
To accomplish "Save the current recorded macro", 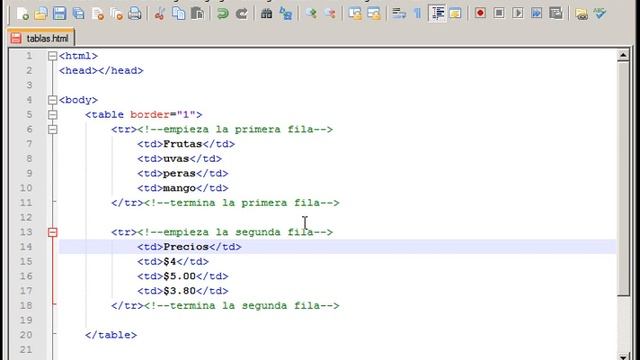I will coord(556,13).
